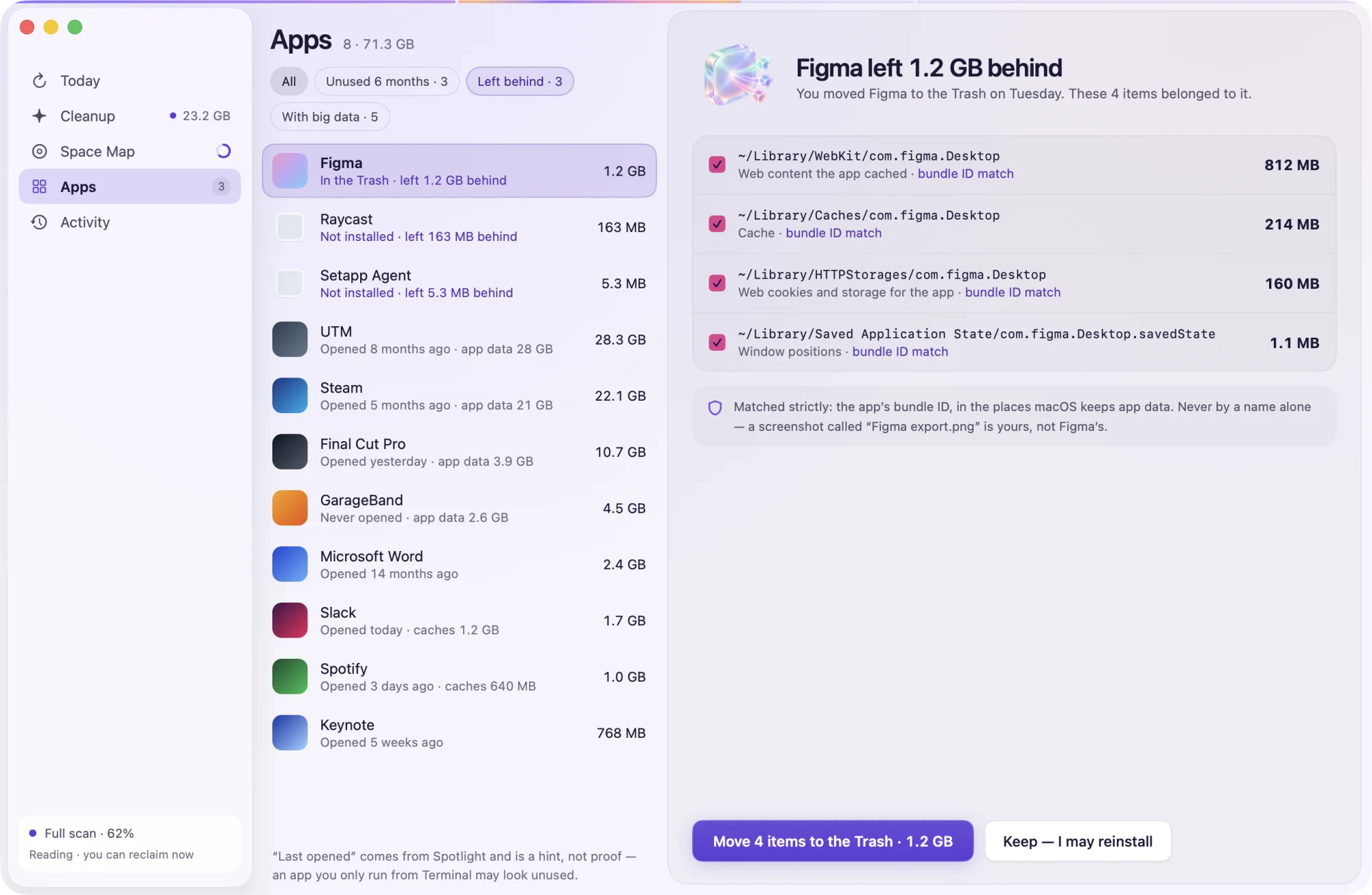This screenshot has height=895, width=1372.
Task: Click the 1.1 MB size value
Action: pyautogui.click(x=1294, y=342)
